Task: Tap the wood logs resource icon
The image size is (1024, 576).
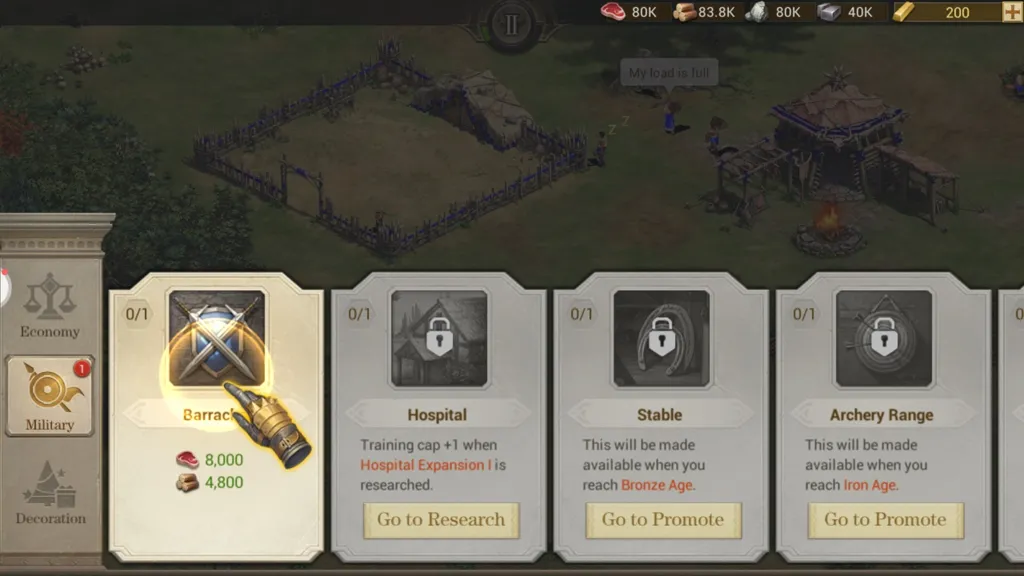Action: 684,12
